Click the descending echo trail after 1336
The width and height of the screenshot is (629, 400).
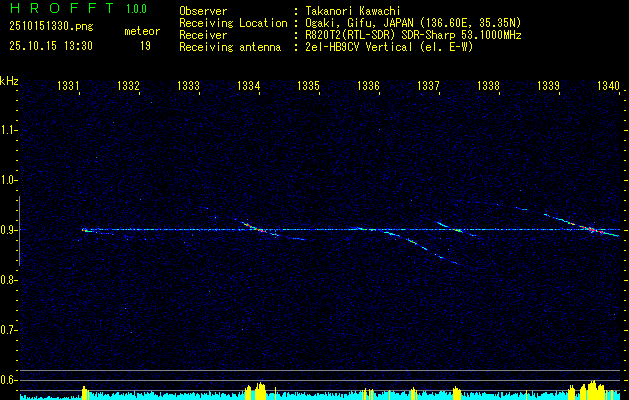point(421,248)
